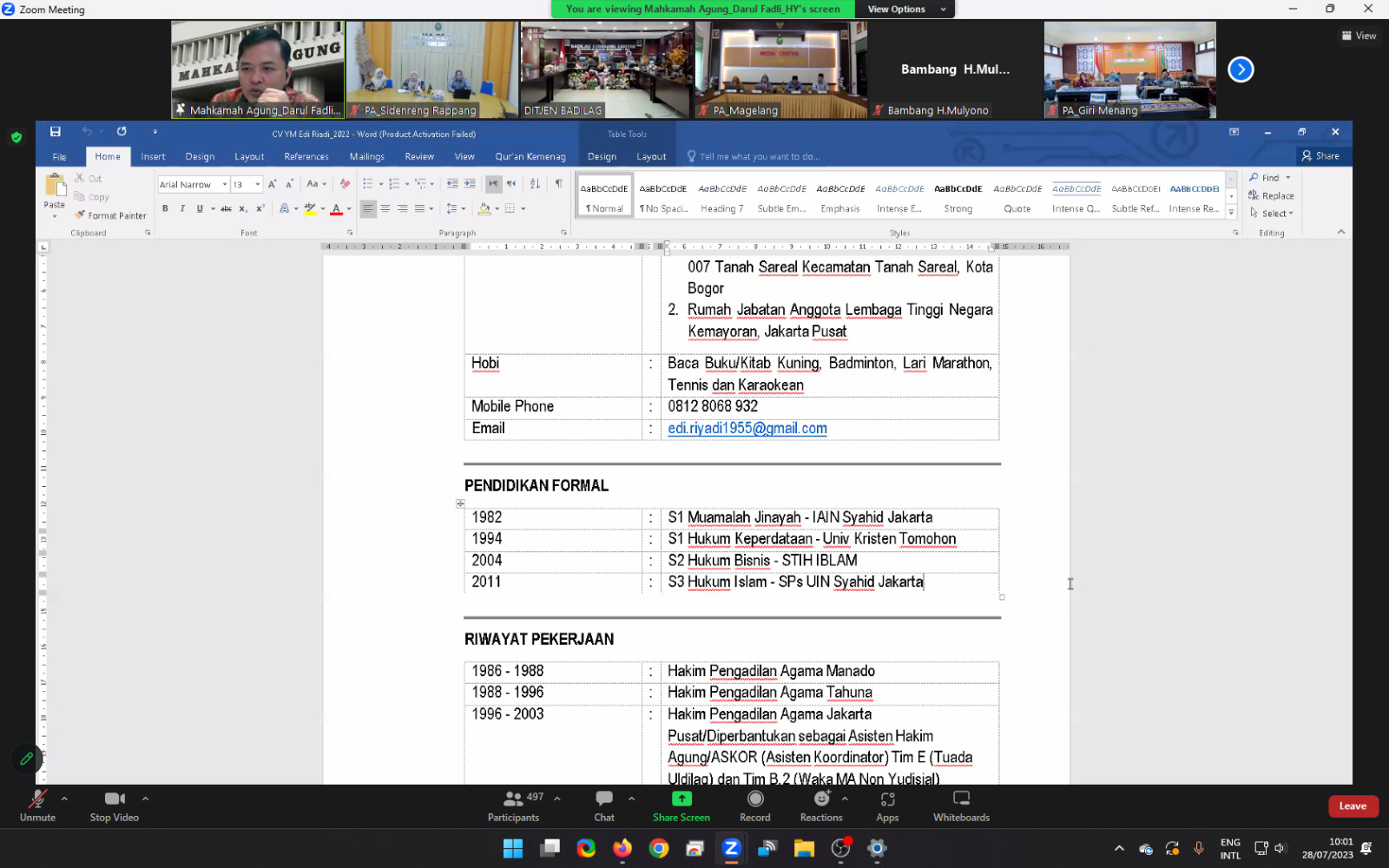Screen dimensions: 1389x868
Task: Click the Redo icon in Quick Access toolbar
Action: [122, 132]
